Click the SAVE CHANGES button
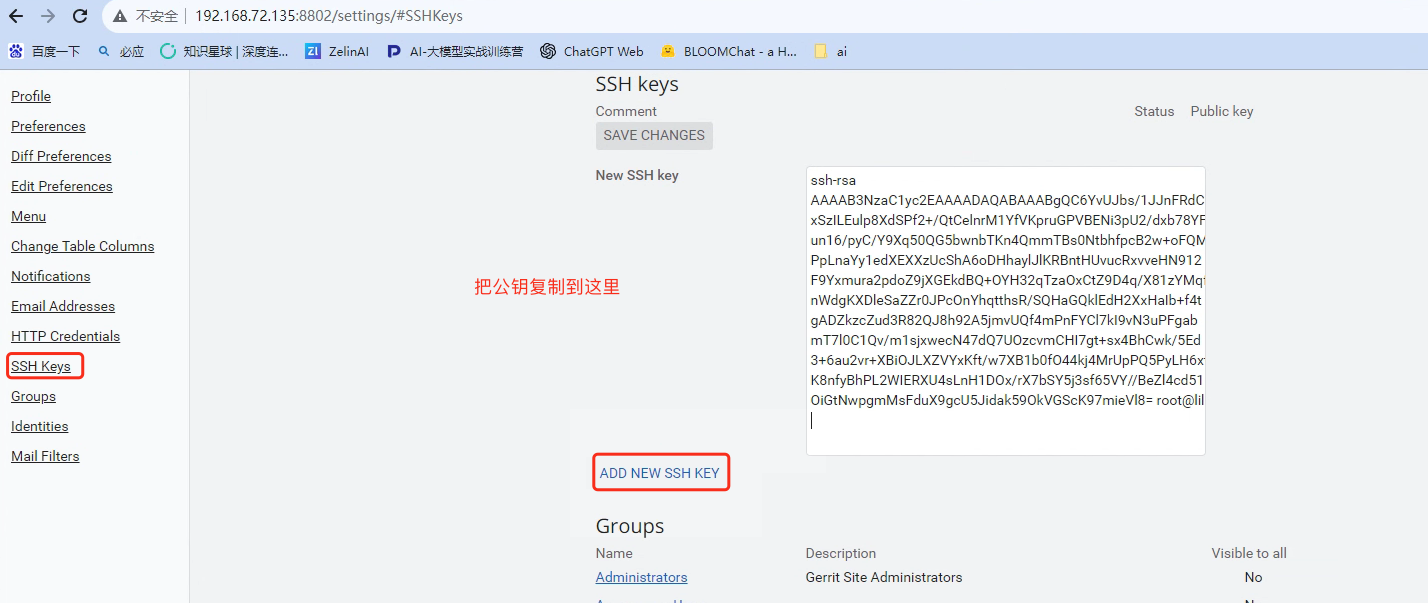Screen dimensions: 1428x603 click(x=654, y=135)
